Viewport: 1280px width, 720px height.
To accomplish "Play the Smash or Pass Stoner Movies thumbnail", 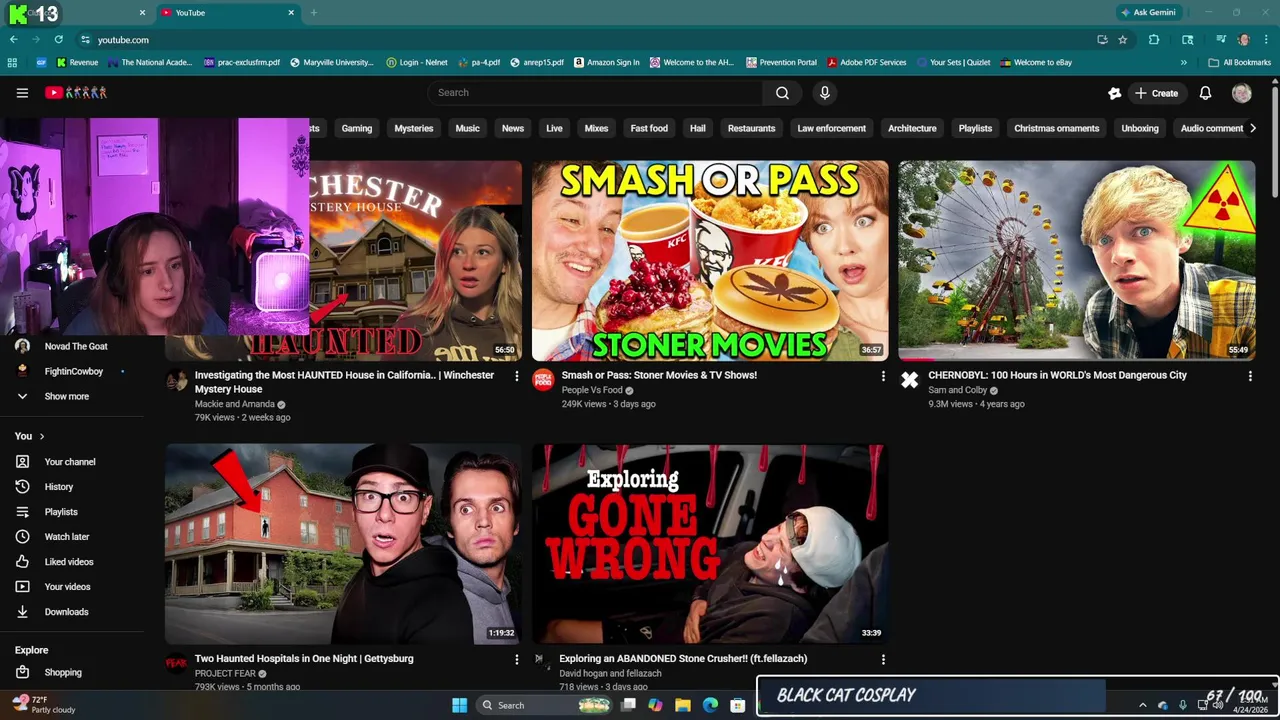I will 710,260.
